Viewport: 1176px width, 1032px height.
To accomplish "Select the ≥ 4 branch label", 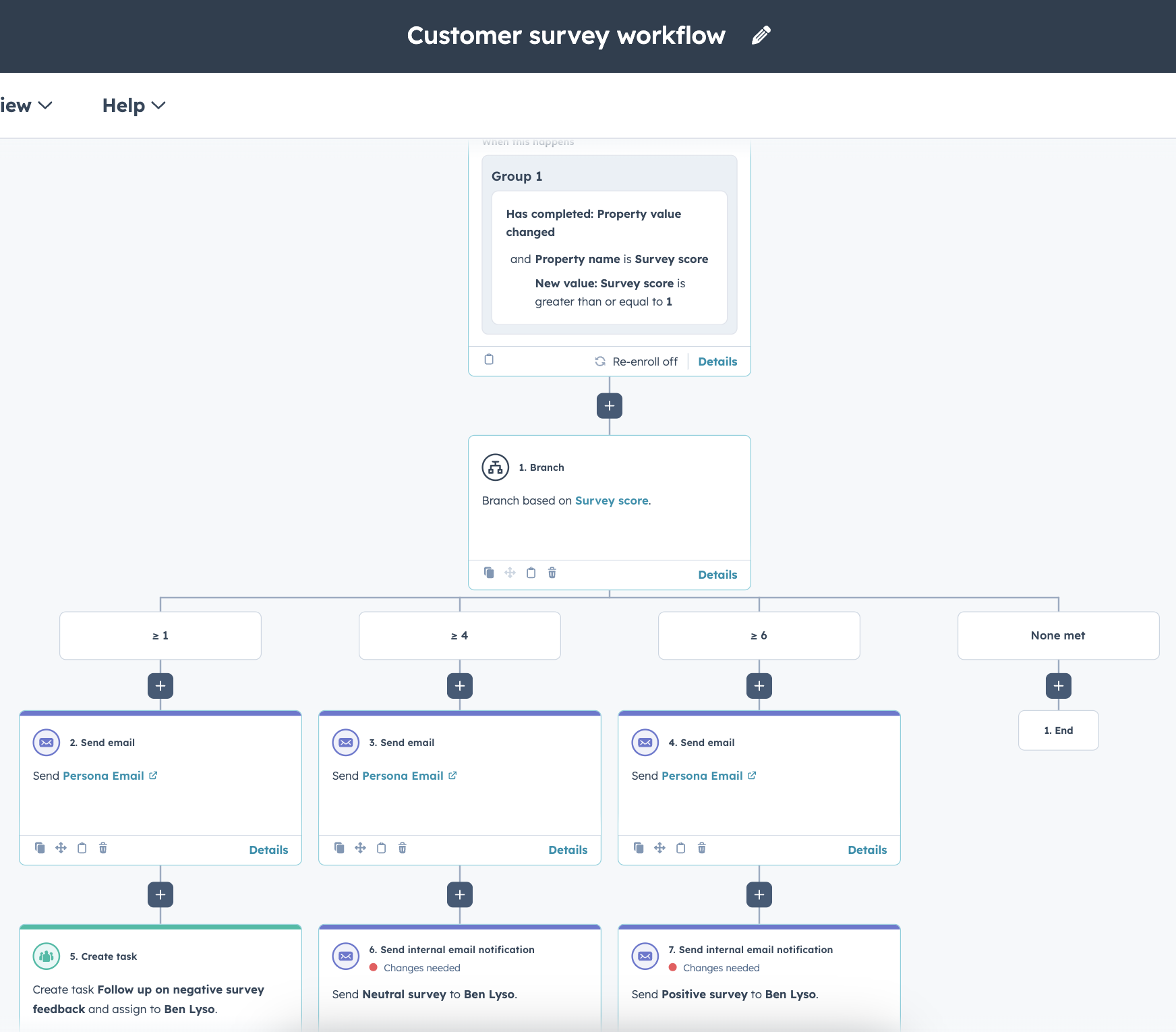I will [459, 635].
